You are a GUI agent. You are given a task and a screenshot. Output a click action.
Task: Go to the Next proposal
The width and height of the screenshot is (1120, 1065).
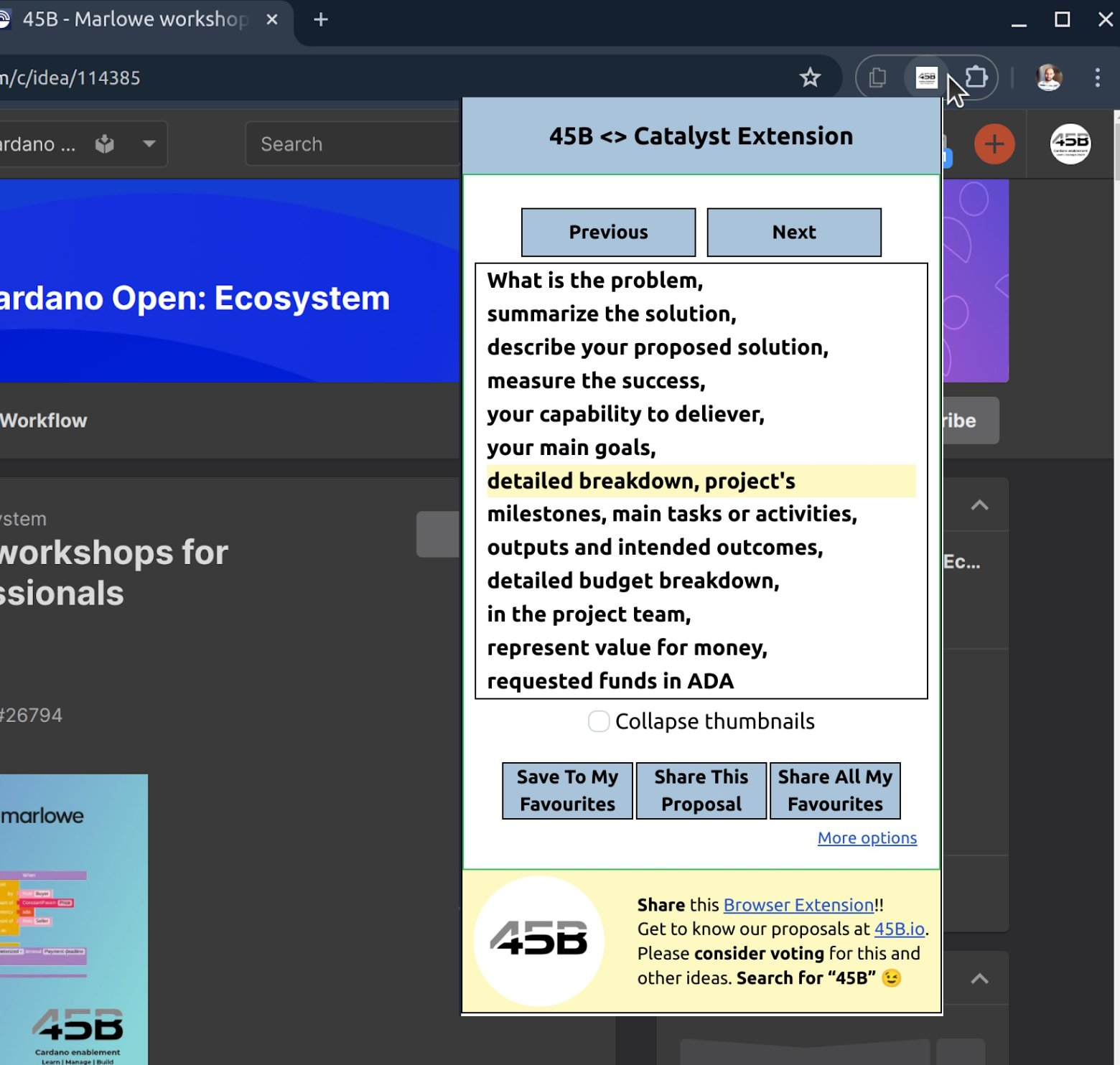click(x=794, y=233)
